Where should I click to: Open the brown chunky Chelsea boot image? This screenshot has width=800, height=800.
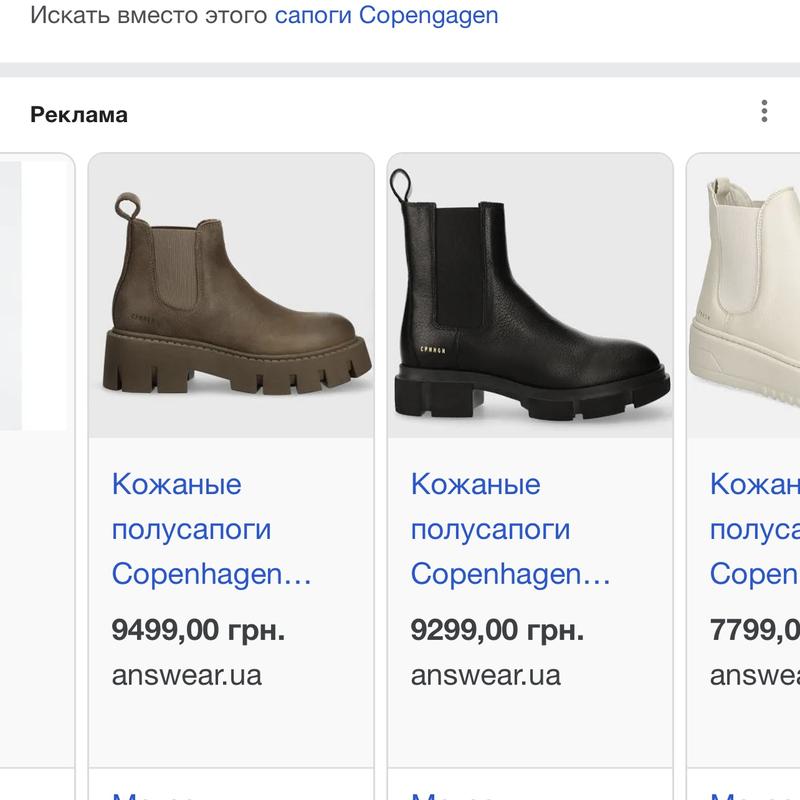[231, 295]
